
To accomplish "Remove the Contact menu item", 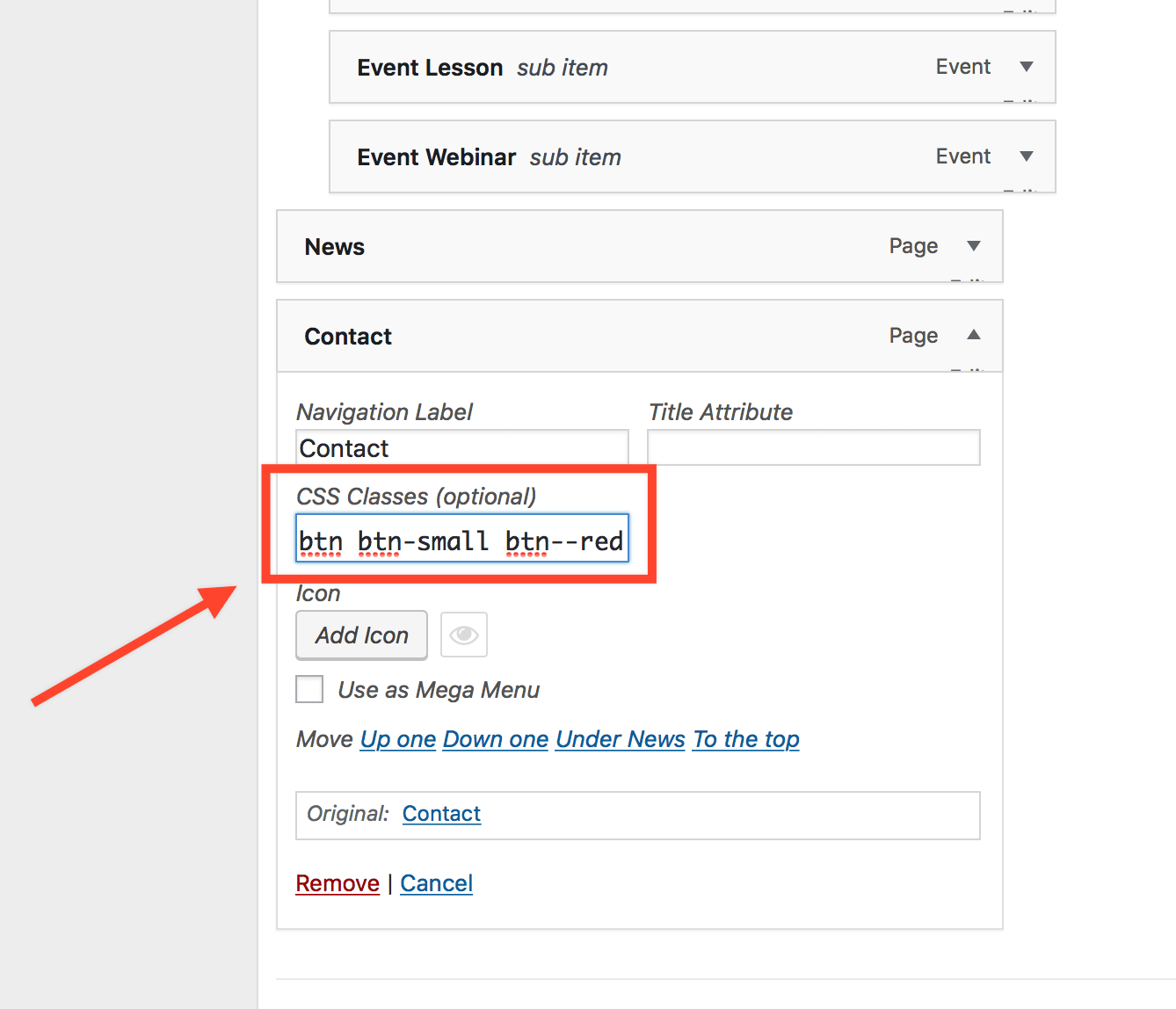I will pyautogui.click(x=338, y=883).
